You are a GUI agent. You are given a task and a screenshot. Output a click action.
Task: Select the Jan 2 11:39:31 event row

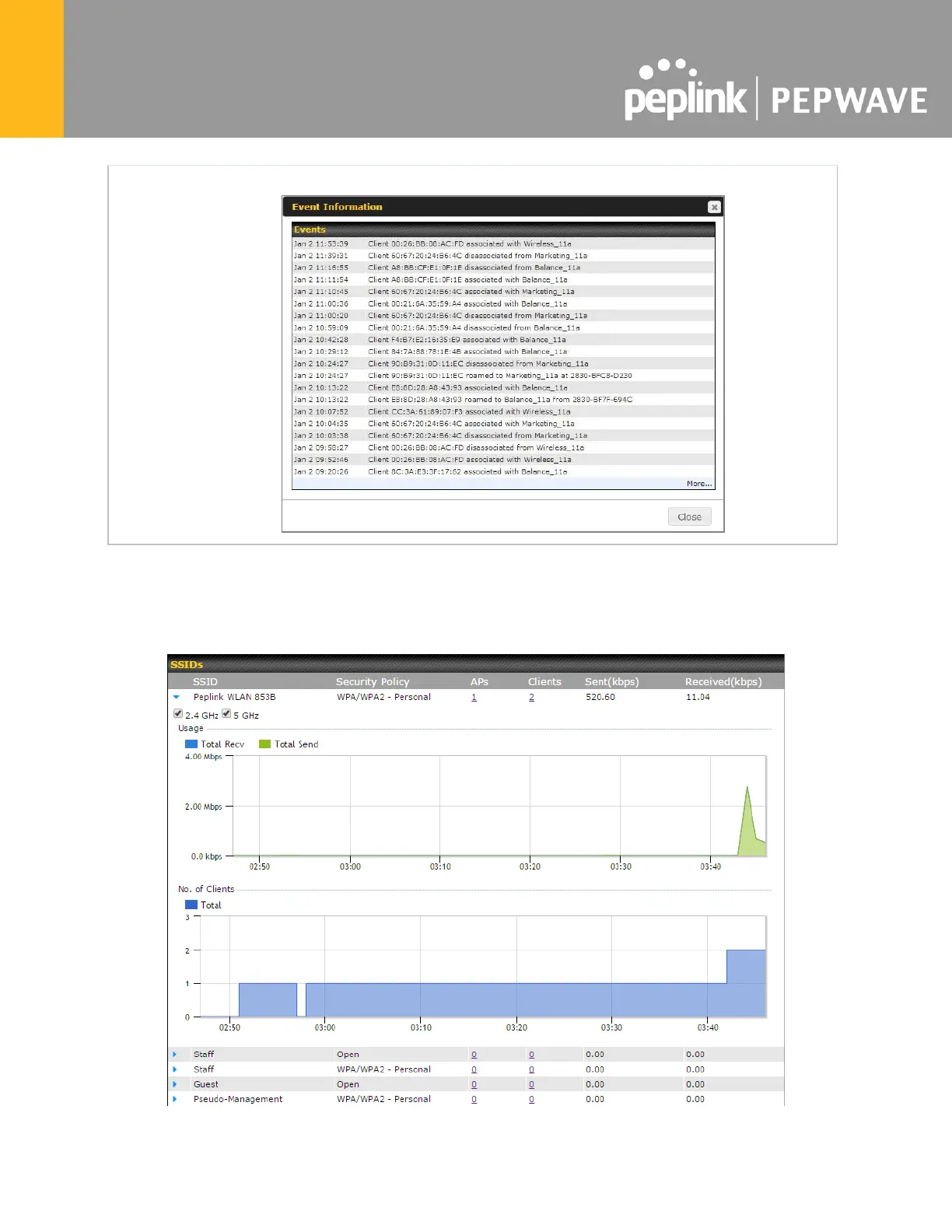503,255
